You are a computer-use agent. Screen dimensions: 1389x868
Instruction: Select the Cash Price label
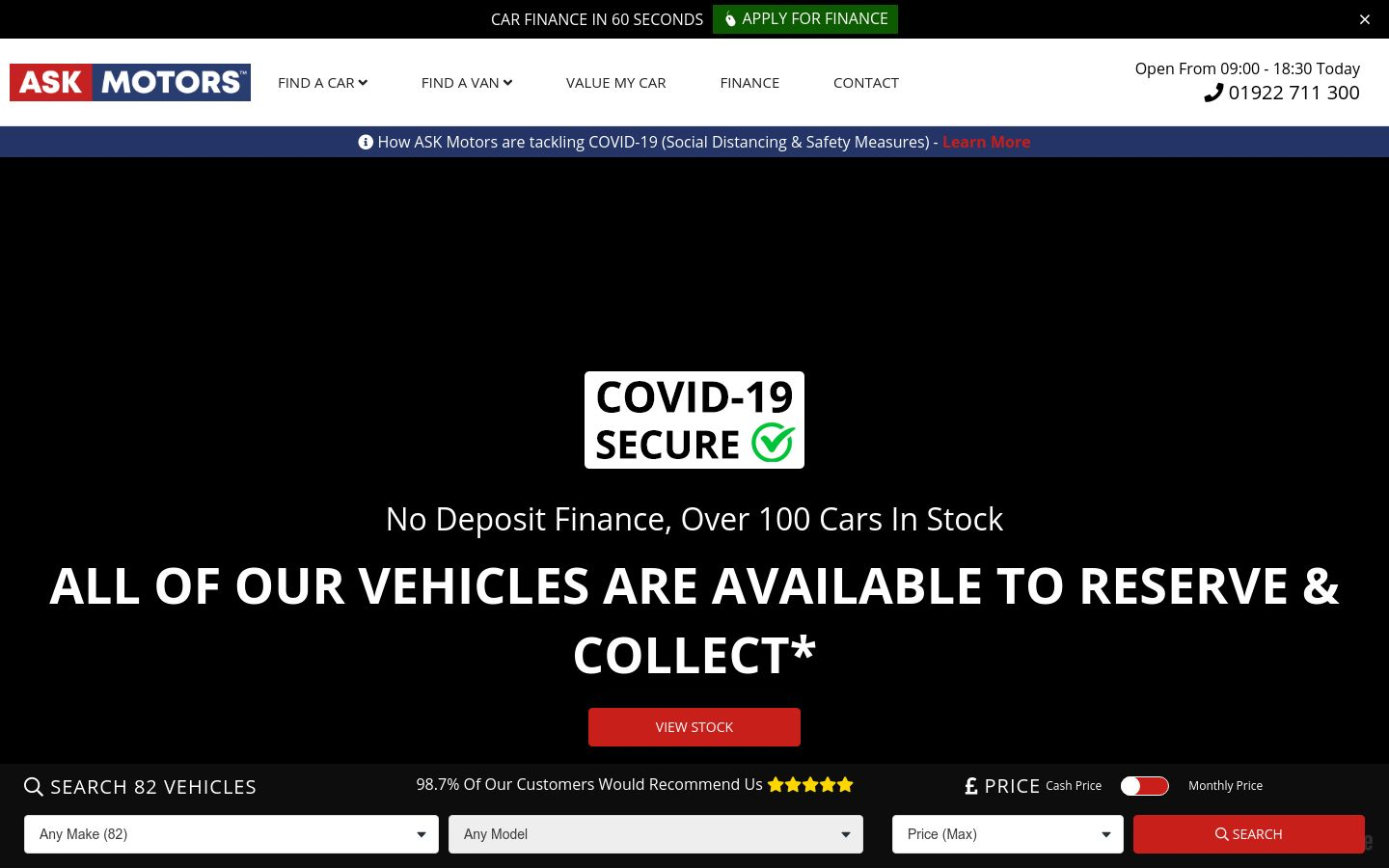pyautogui.click(x=1074, y=786)
